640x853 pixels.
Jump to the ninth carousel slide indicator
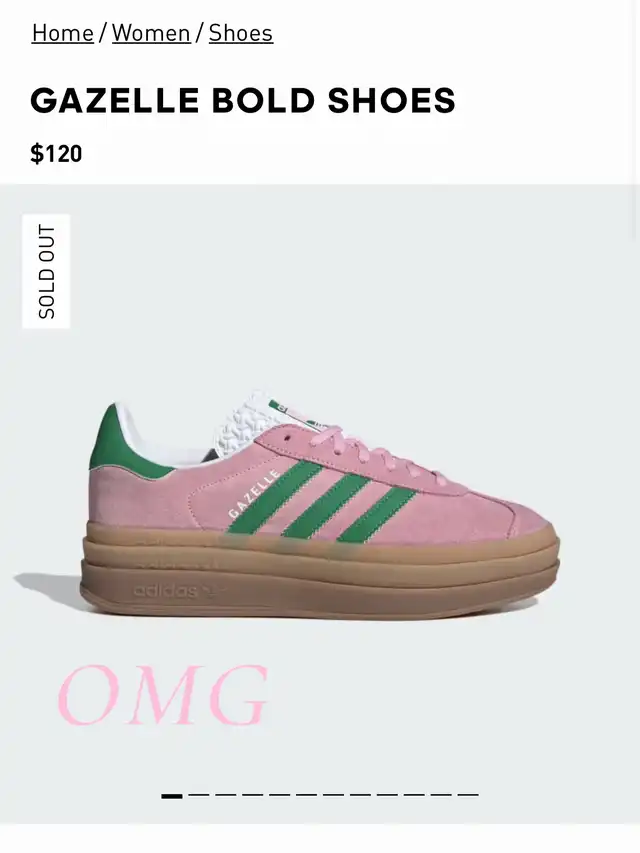(x=387, y=795)
